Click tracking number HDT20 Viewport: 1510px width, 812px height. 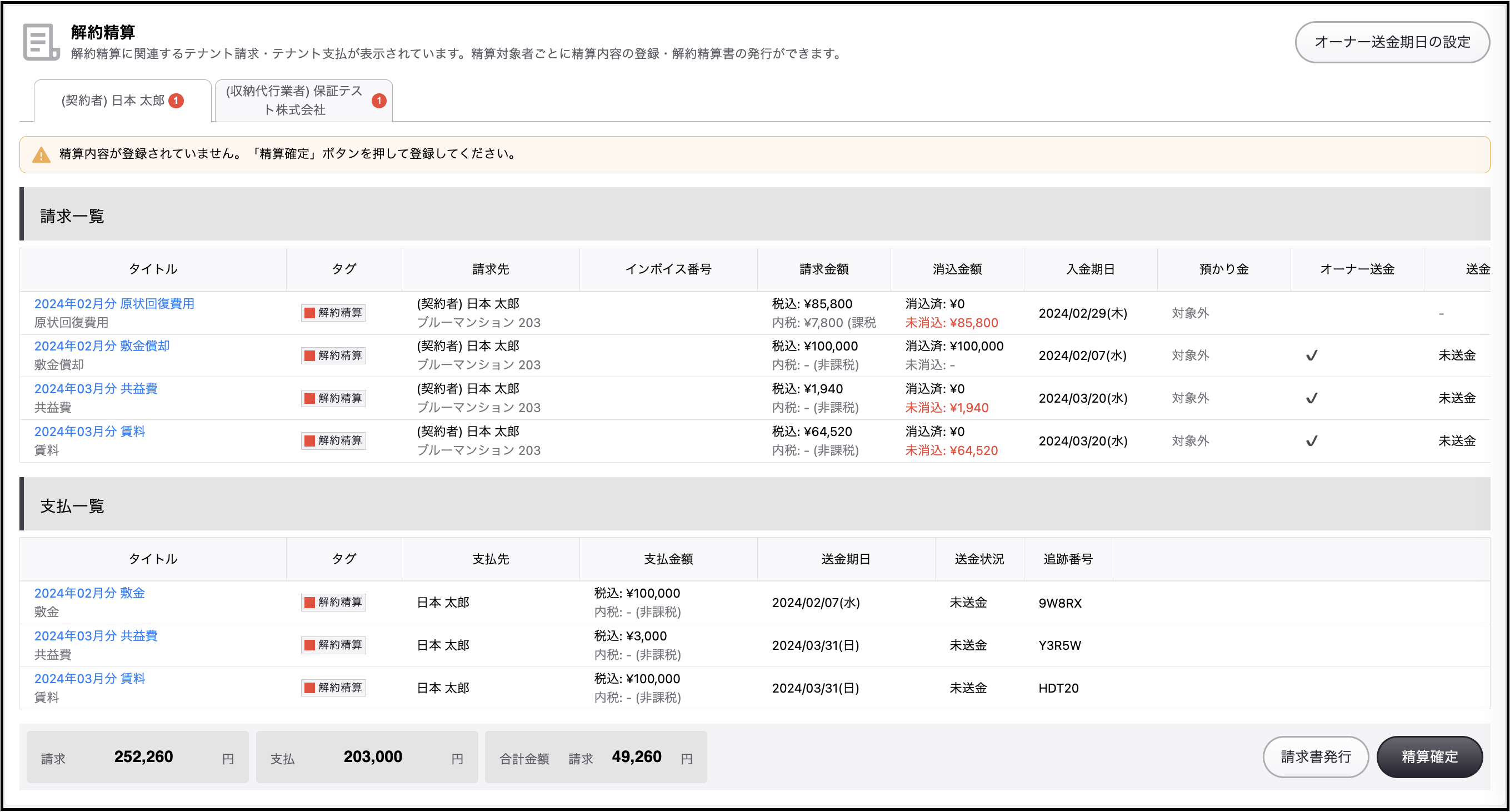(x=1059, y=688)
